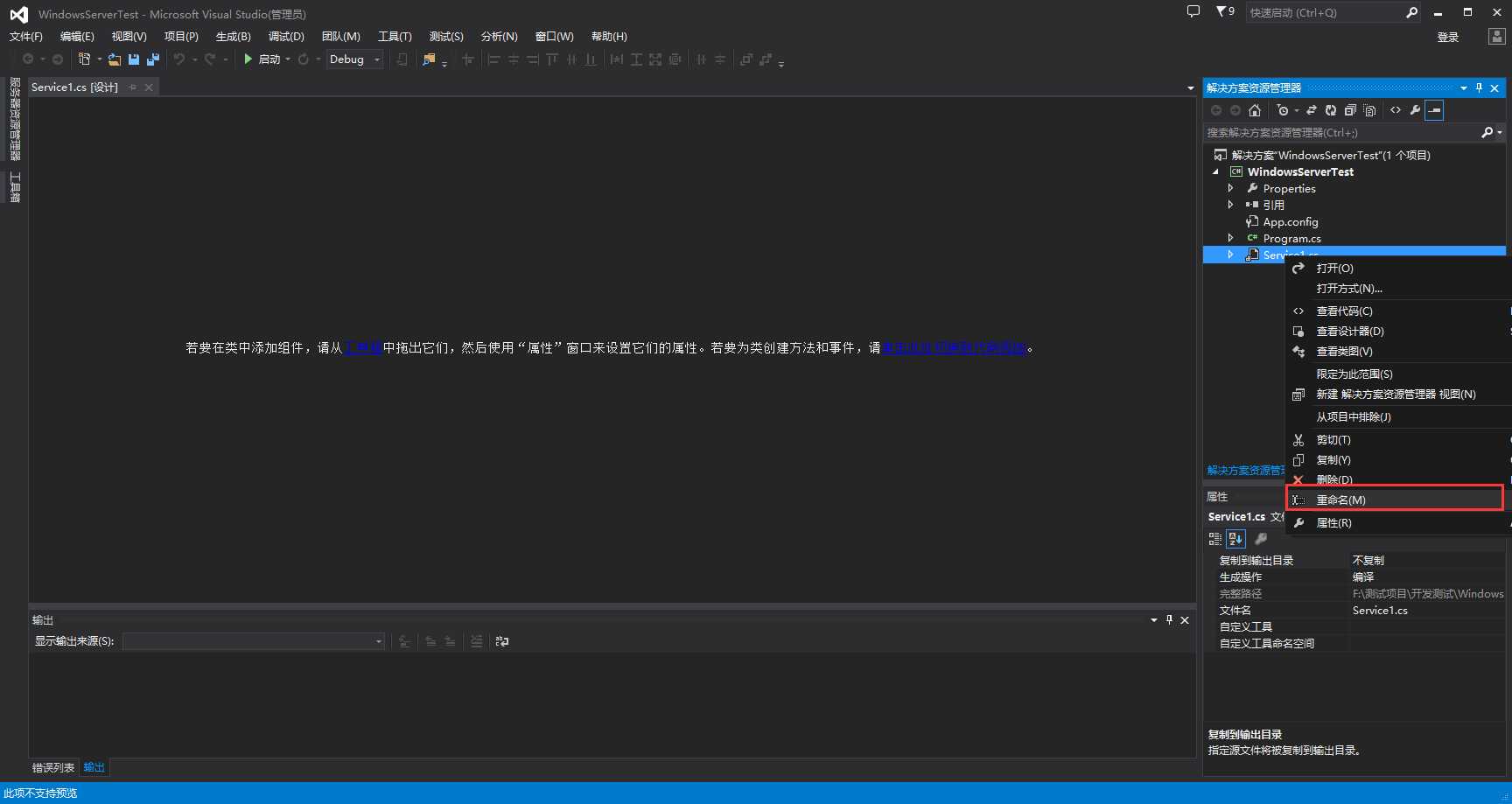Viewport: 1512px width, 804px height.
Task: Open Properties wrench in Solution Explorer toolbar
Action: pyautogui.click(x=1415, y=110)
